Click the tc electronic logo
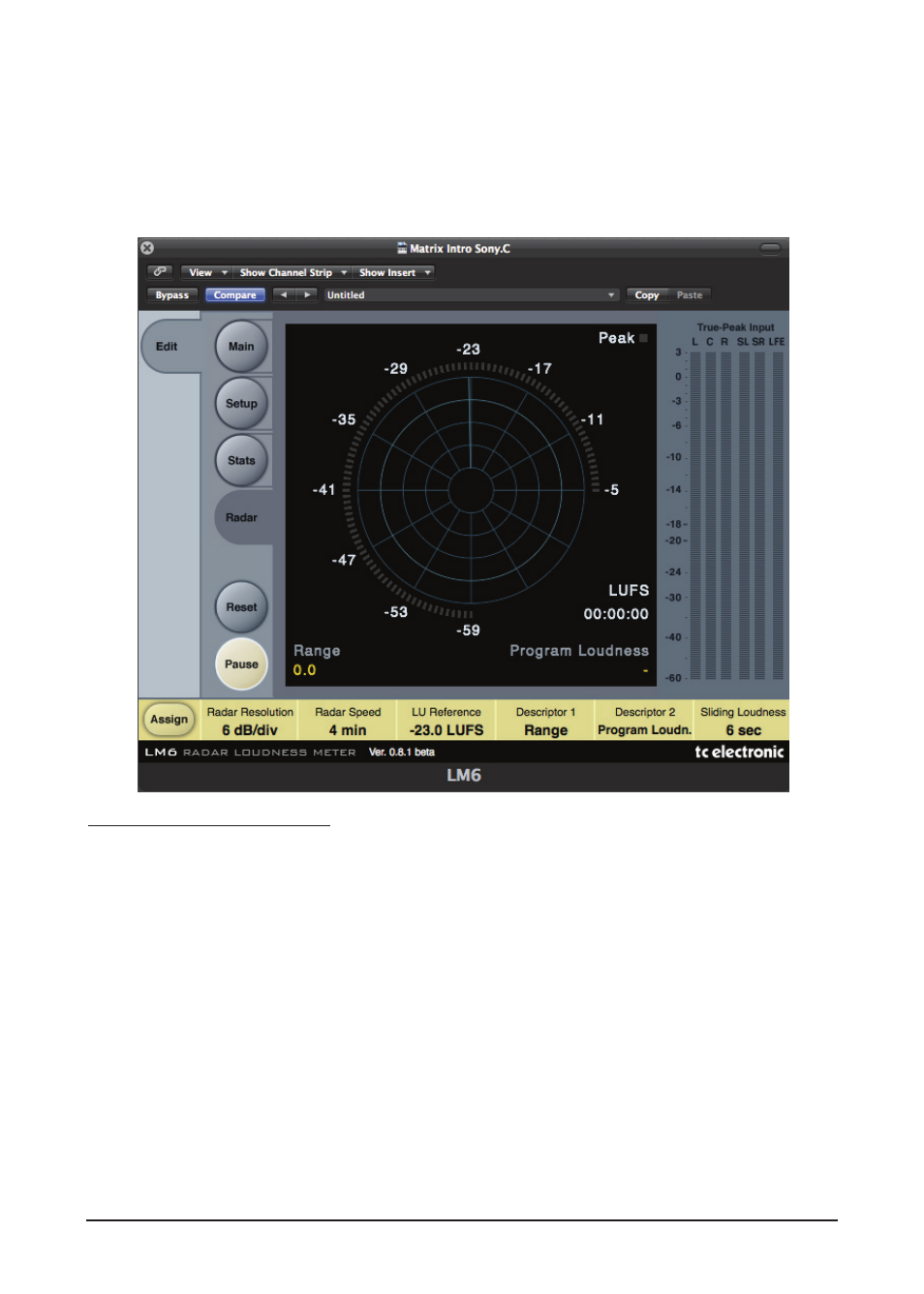Viewport: 924px width, 1294px height. pyautogui.click(x=739, y=752)
